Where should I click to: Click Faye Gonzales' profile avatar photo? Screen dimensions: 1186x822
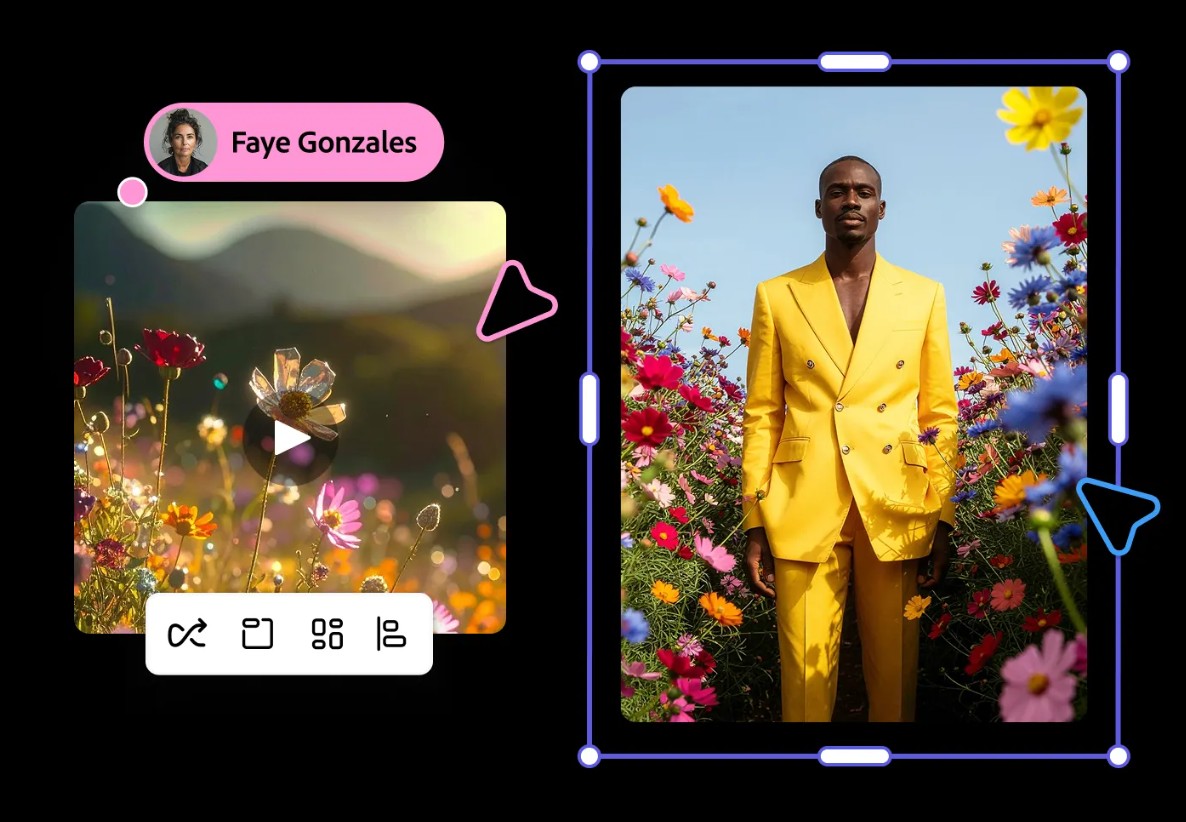(x=182, y=142)
